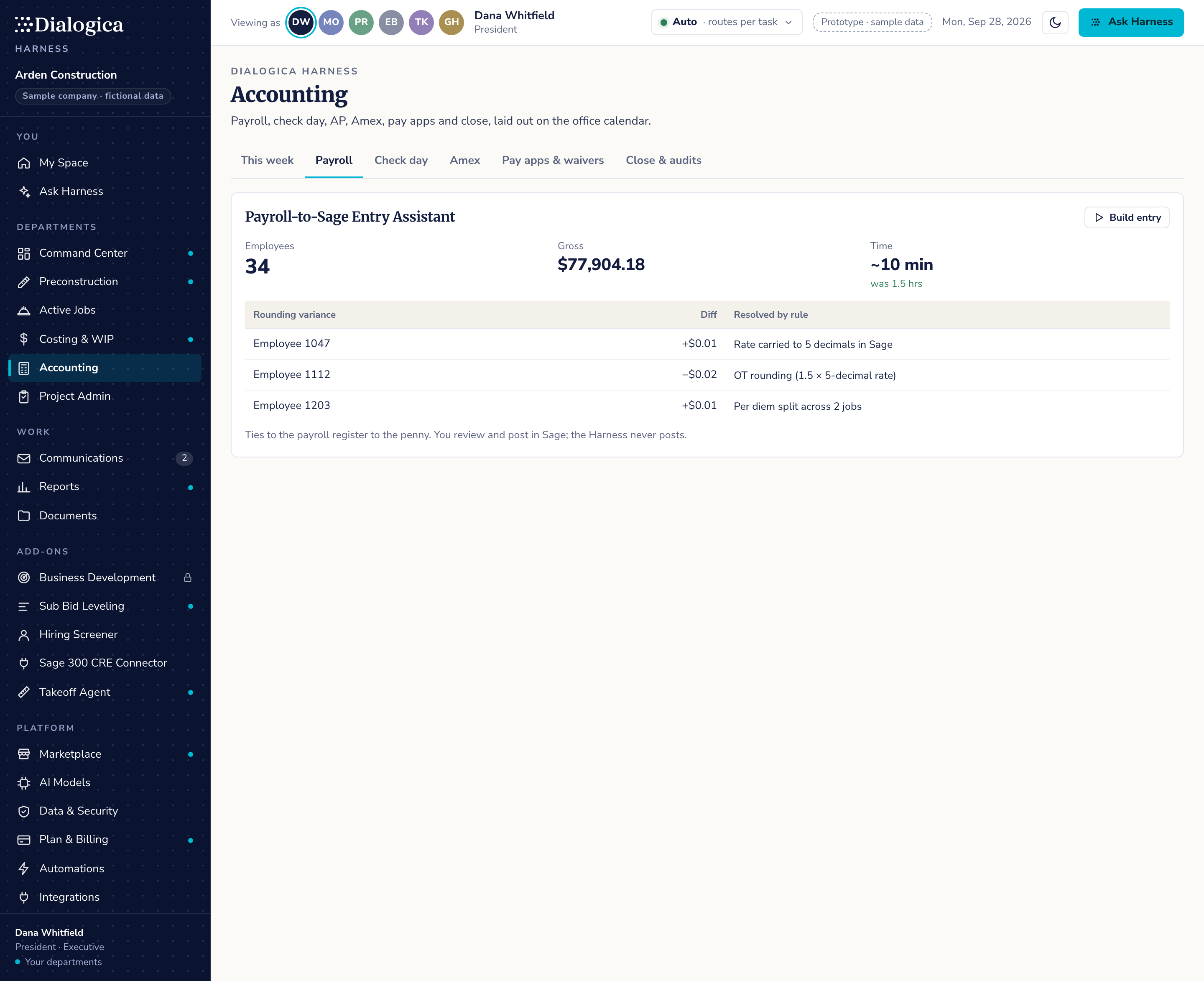Click the Communications envelope icon
The image size is (1204, 981).
point(24,458)
